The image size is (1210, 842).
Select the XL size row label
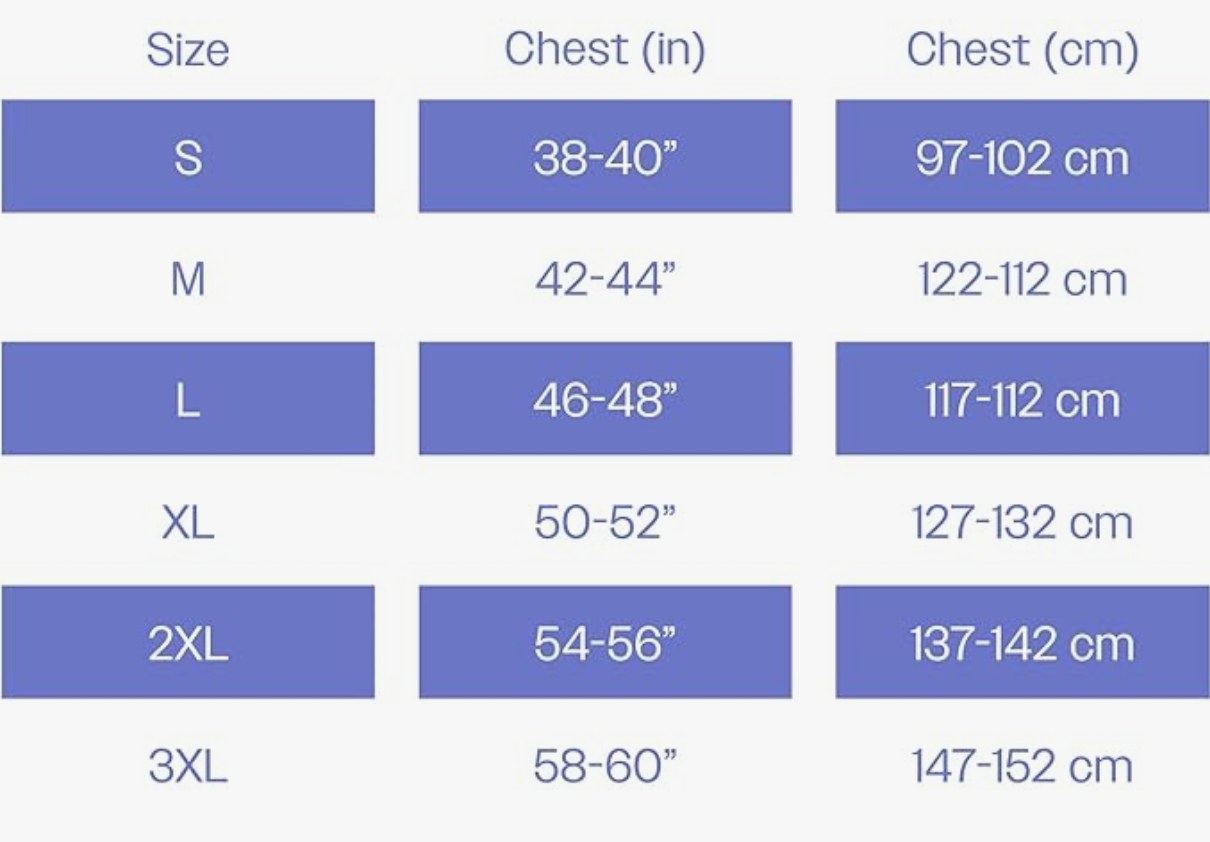click(x=188, y=523)
